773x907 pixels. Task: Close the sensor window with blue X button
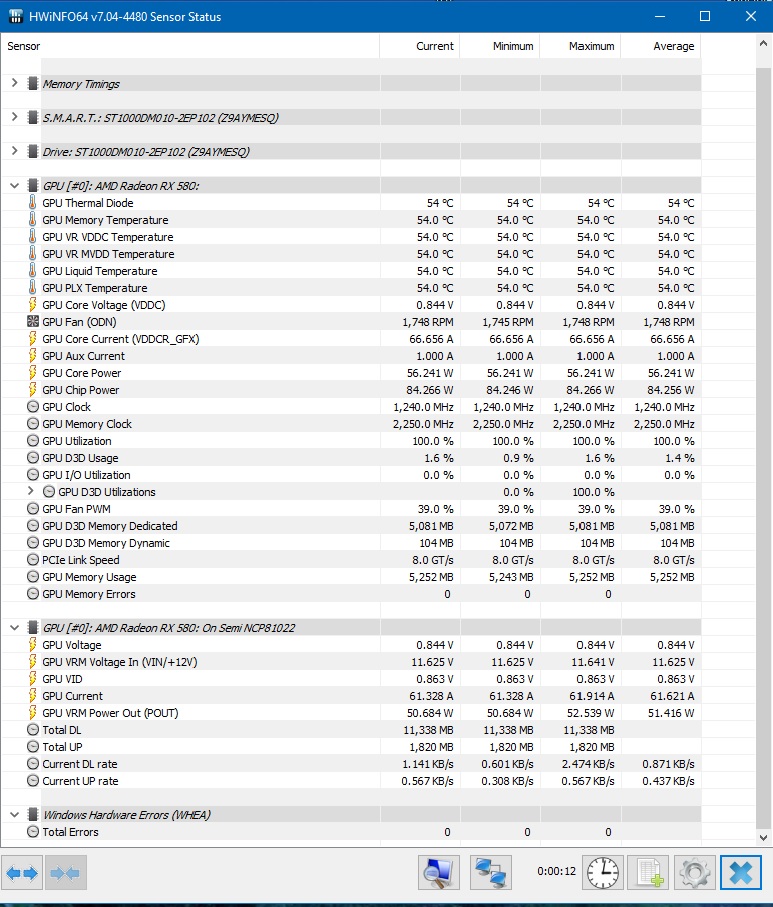pos(741,872)
